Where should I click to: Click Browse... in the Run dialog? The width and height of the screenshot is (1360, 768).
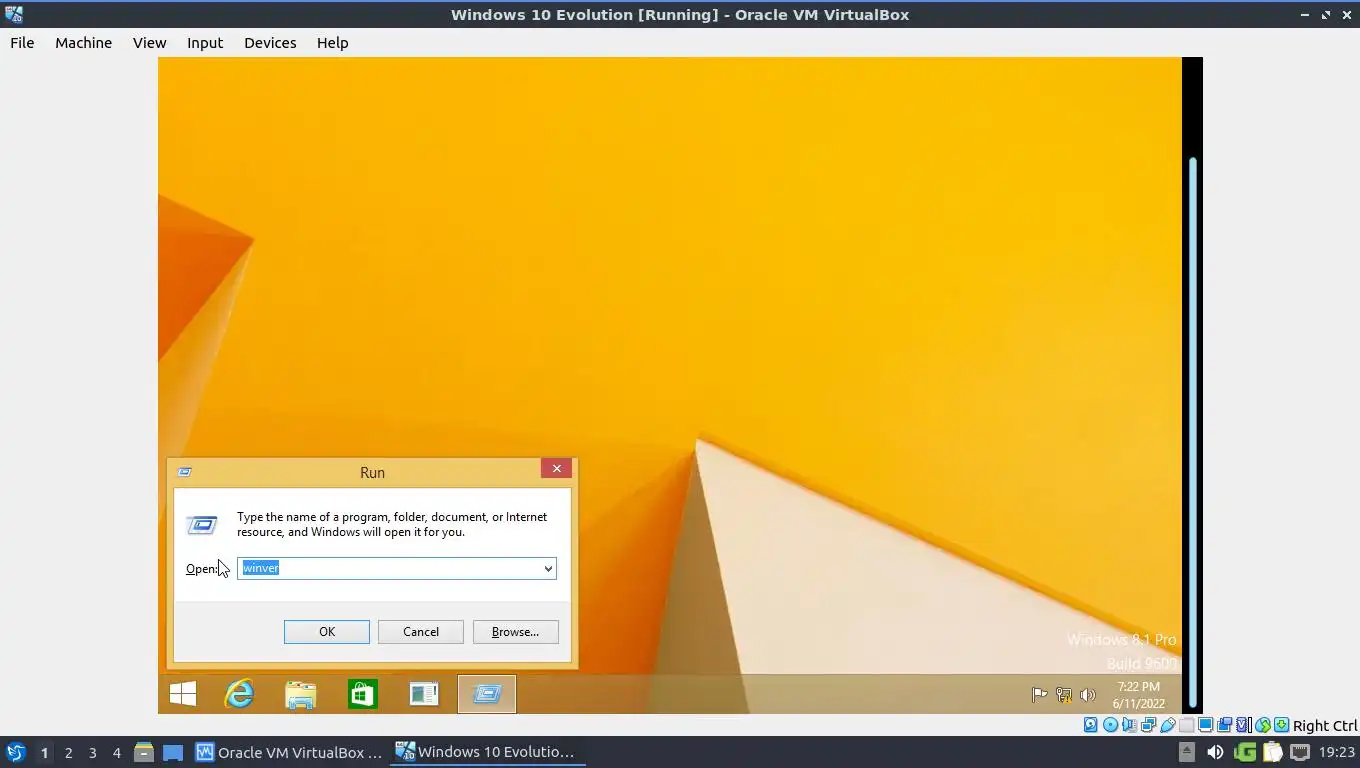click(x=515, y=632)
